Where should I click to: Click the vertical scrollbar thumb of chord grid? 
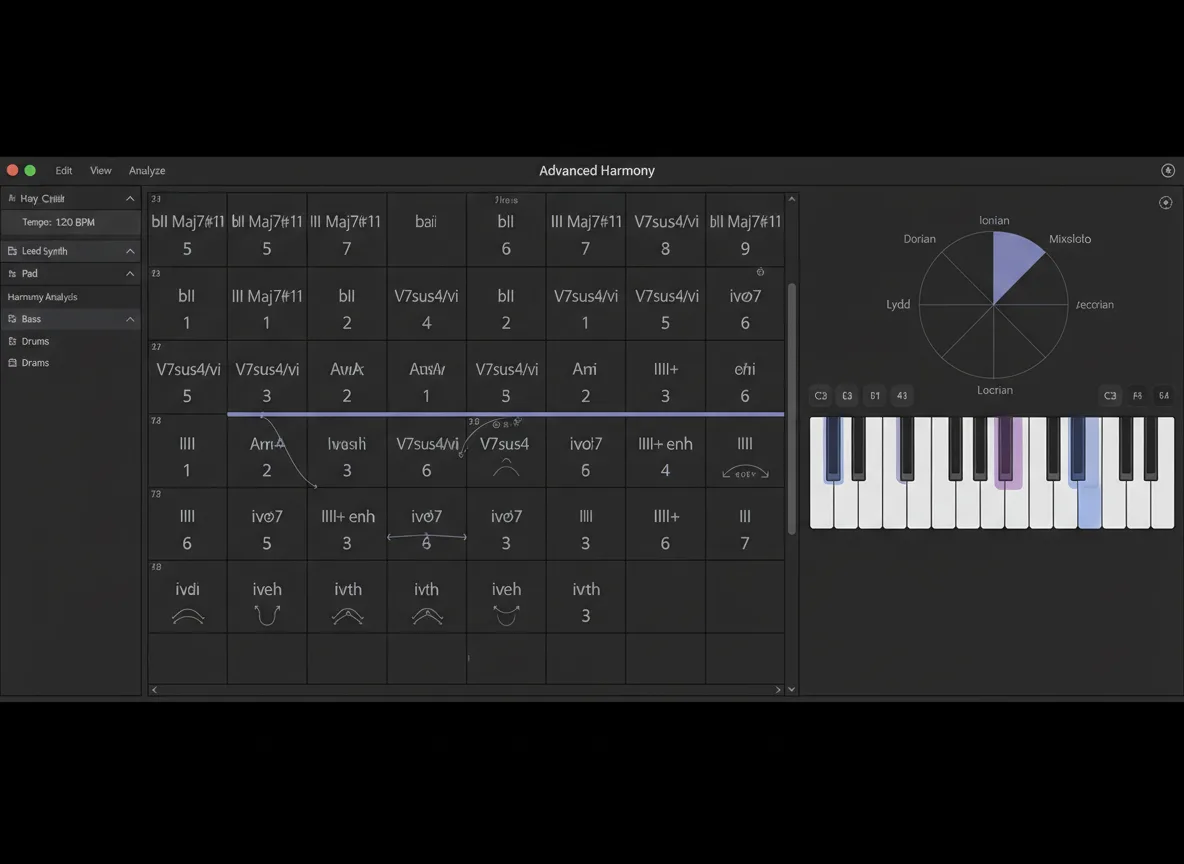click(x=791, y=408)
